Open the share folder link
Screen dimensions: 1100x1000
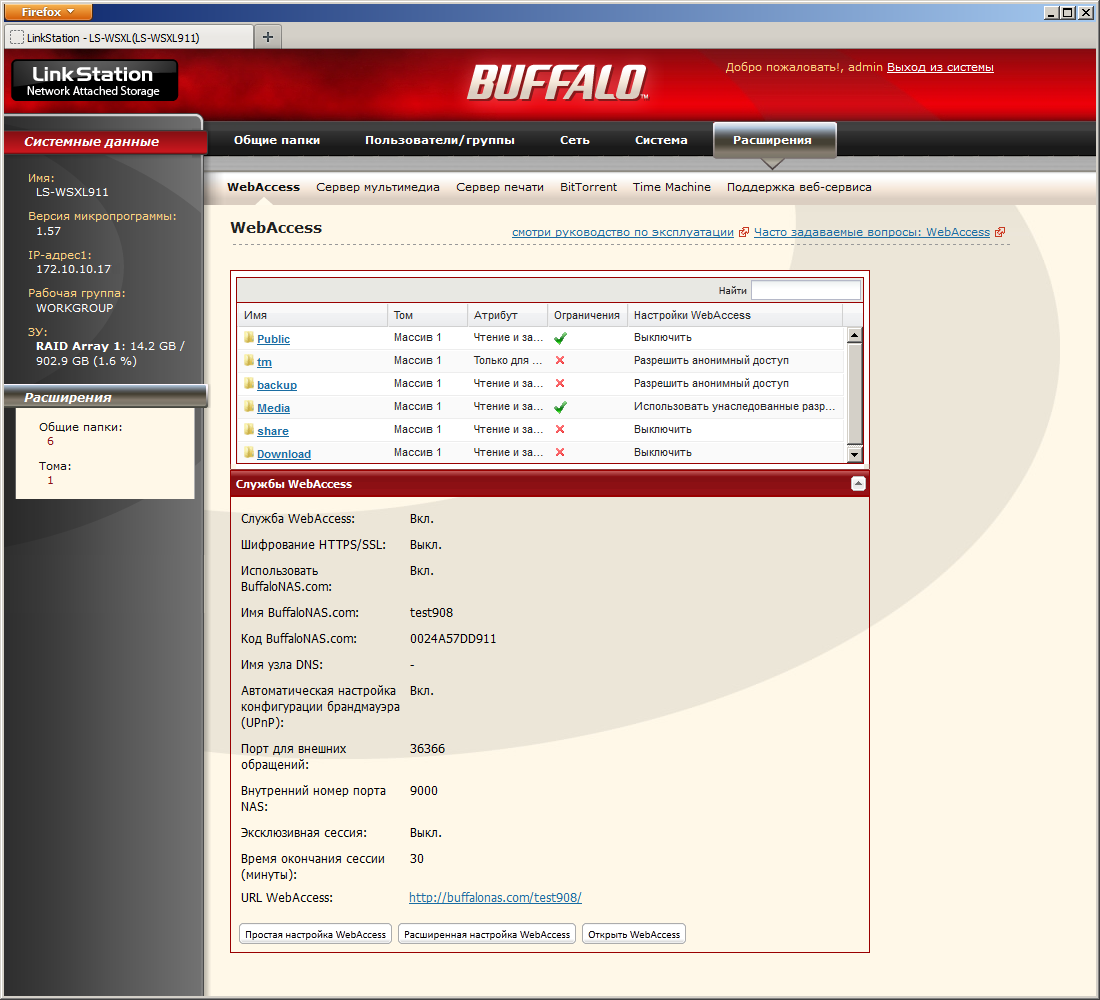(x=272, y=432)
